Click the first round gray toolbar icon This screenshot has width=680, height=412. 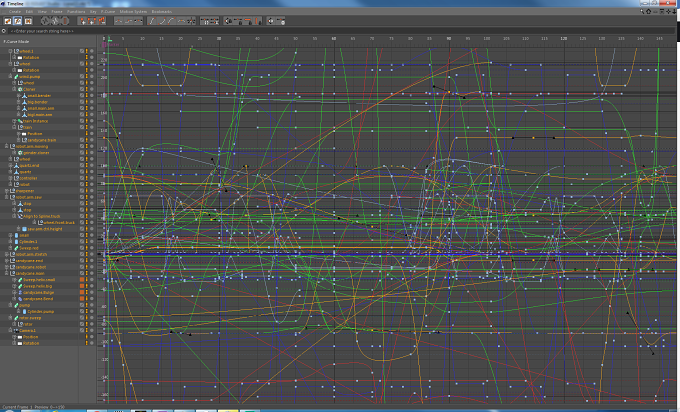click(x=45, y=21)
